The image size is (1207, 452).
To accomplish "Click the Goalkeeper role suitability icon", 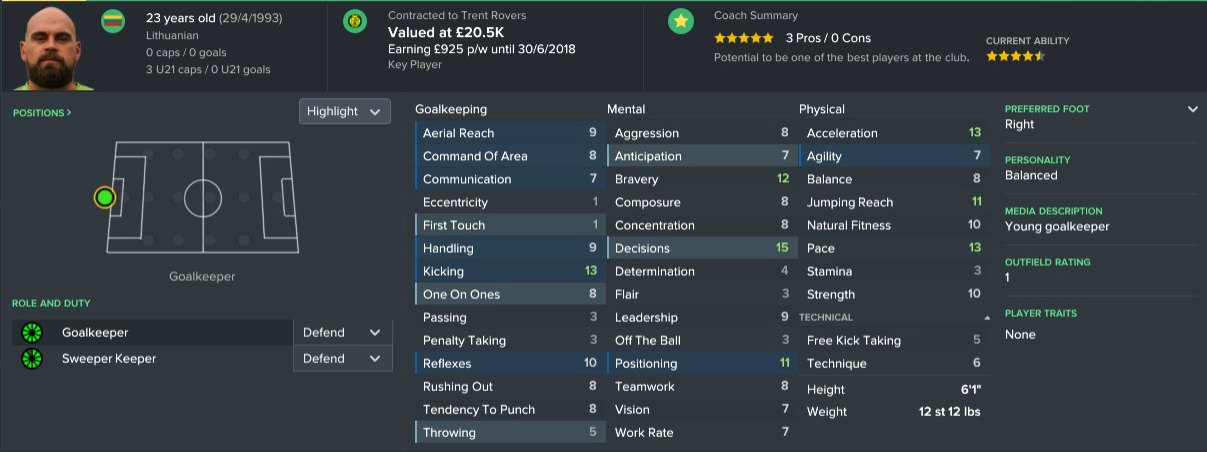I will [31, 333].
